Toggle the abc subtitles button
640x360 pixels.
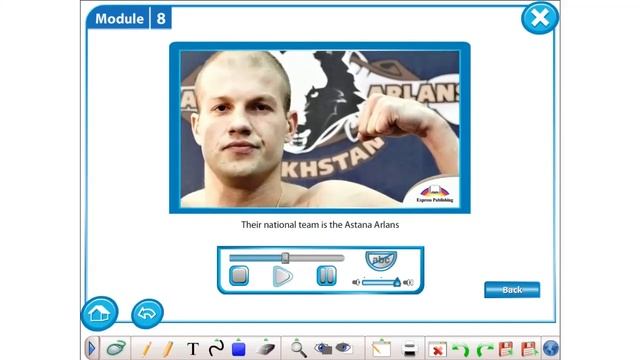(x=381, y=260)
